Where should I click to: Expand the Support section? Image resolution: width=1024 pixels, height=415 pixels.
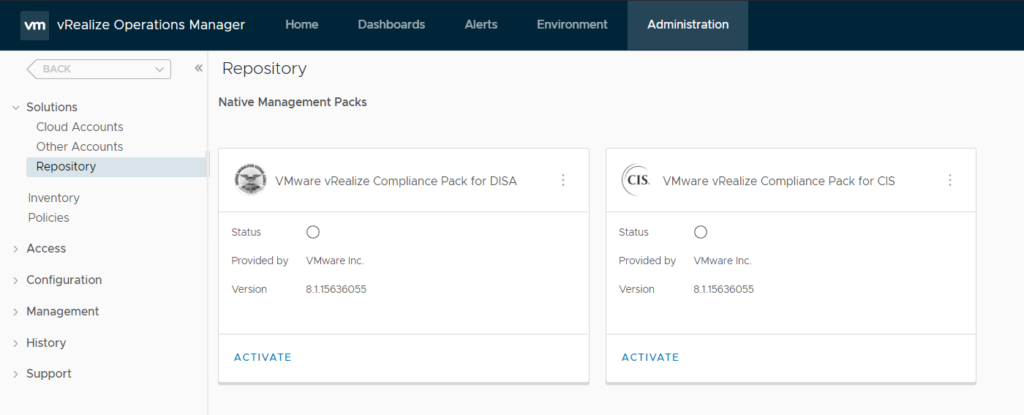click(16, 374)
